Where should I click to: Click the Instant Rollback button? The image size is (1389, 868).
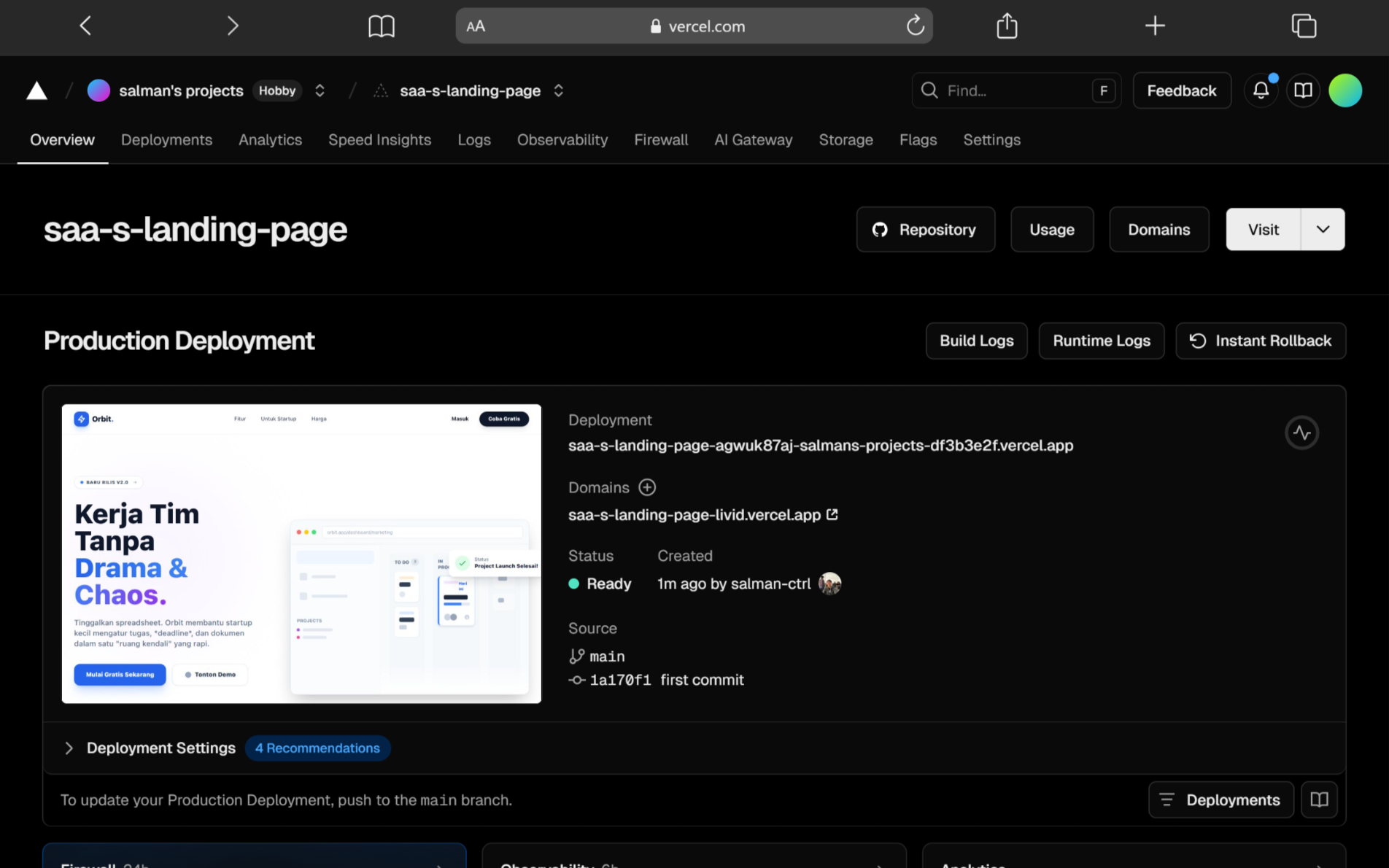pyautogui.click(x=1261, y=341)
